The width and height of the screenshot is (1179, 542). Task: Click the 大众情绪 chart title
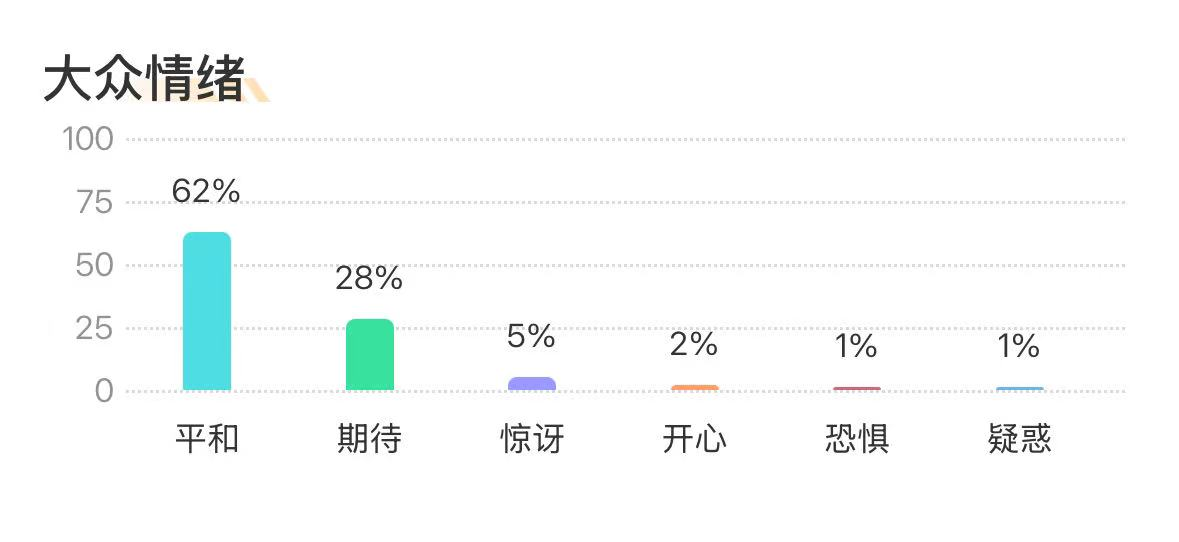[x=144, y=80]
